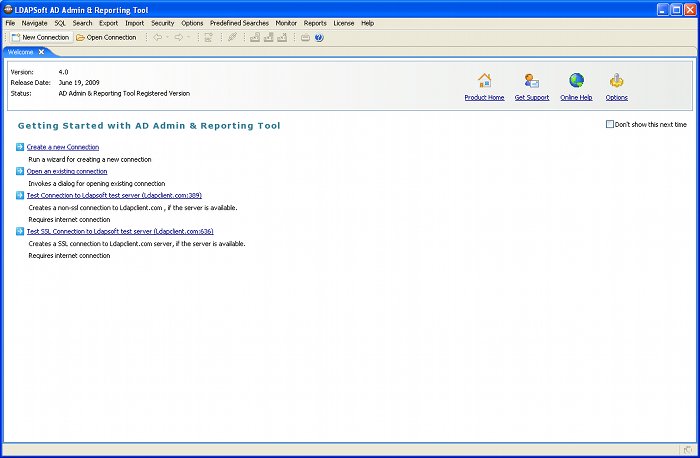Viewport: 700px width, 458px height.
Task: Click the Options joystick icon
Action: pos(617,81)
